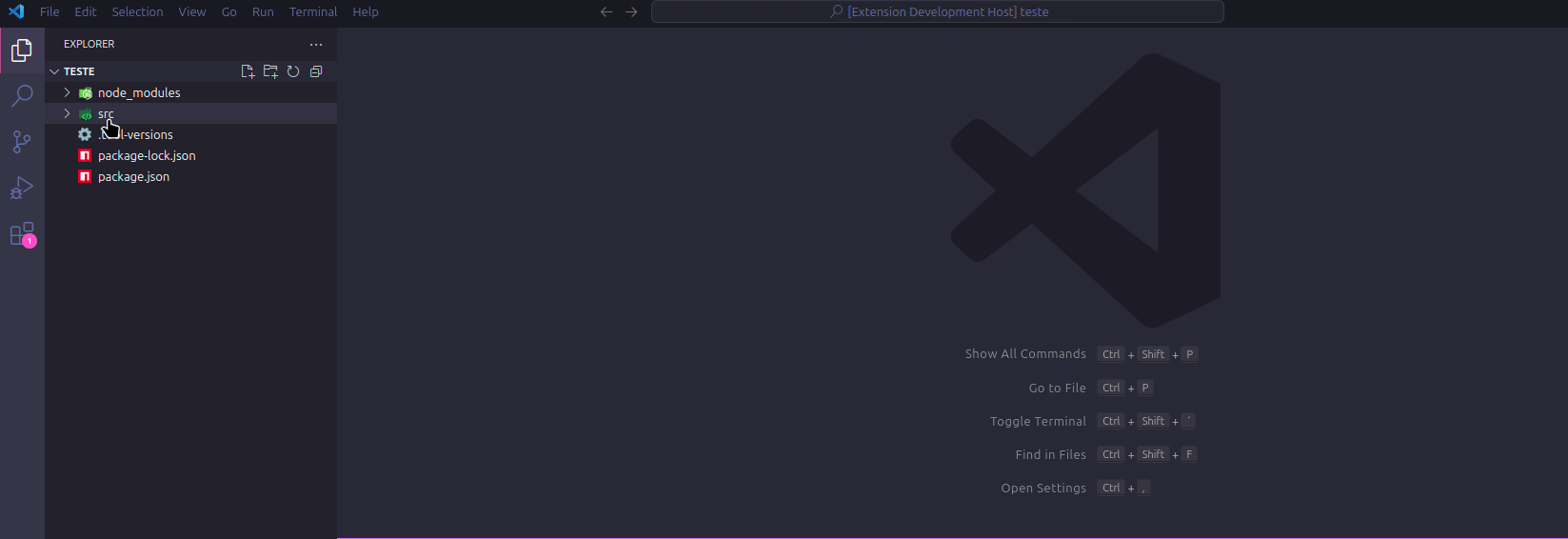Image resolution: width=1568 pixels, height=539 pixels.
Task: Open the Go menu
Action: pyautogui.click(x=228, y=11)
